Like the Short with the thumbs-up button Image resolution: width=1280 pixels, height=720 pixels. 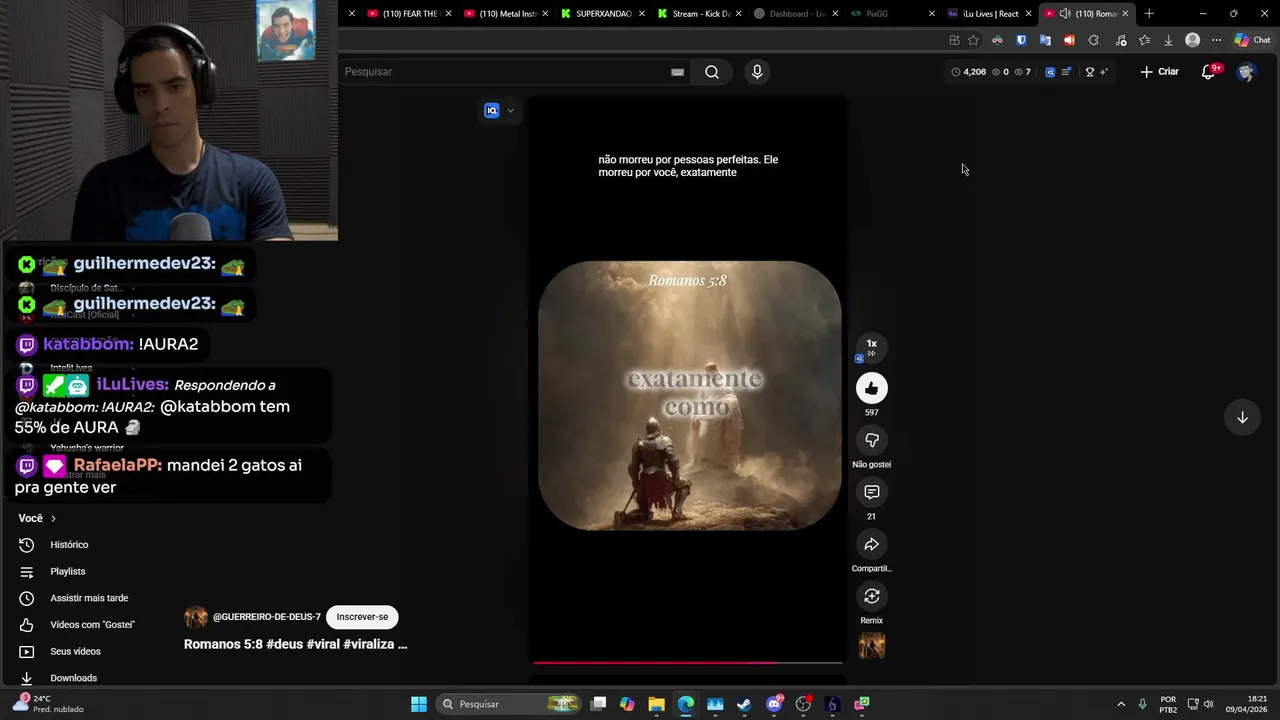click(871, 388)
